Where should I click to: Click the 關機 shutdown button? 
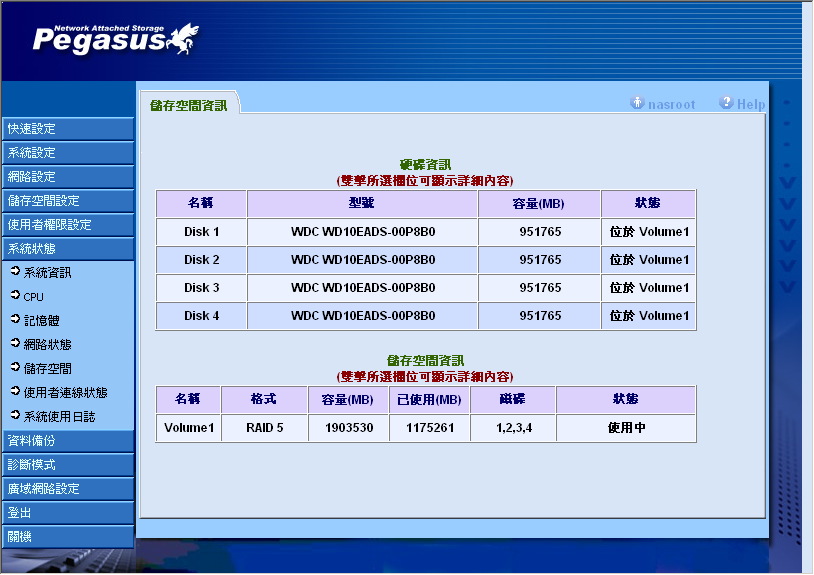(67, 537)
